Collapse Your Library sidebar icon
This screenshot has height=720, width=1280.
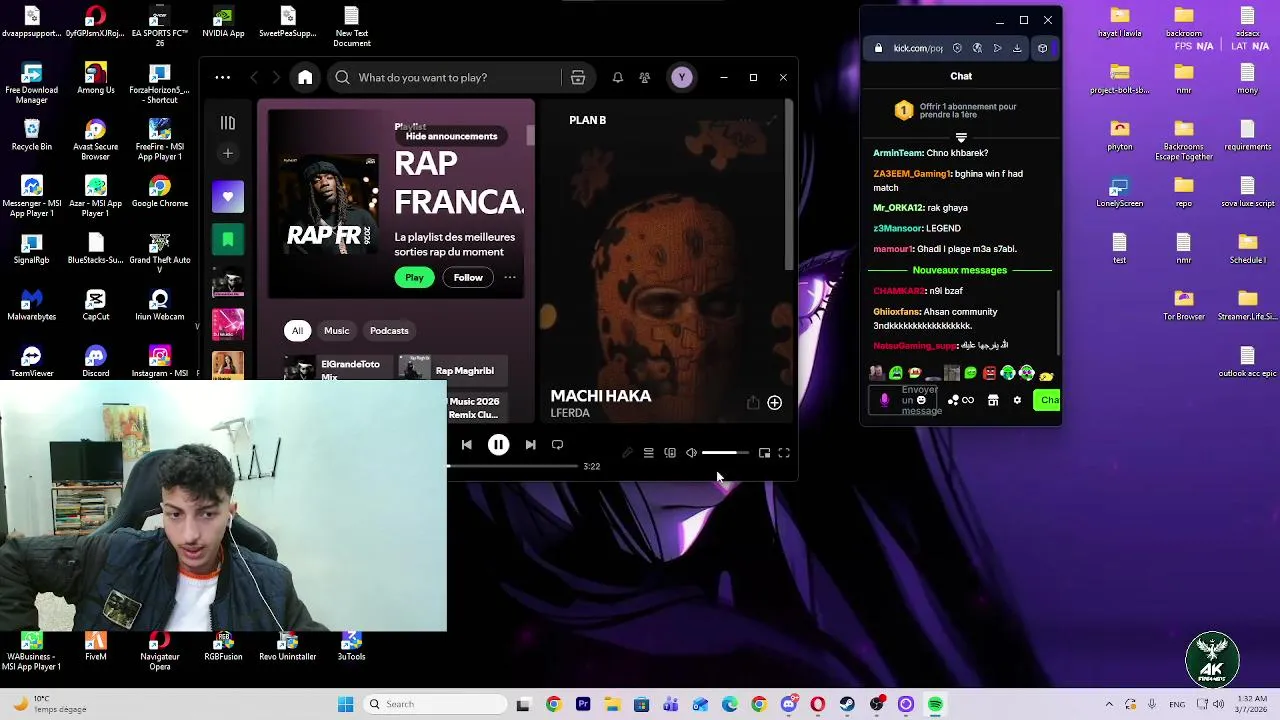[x=228, y=123]
